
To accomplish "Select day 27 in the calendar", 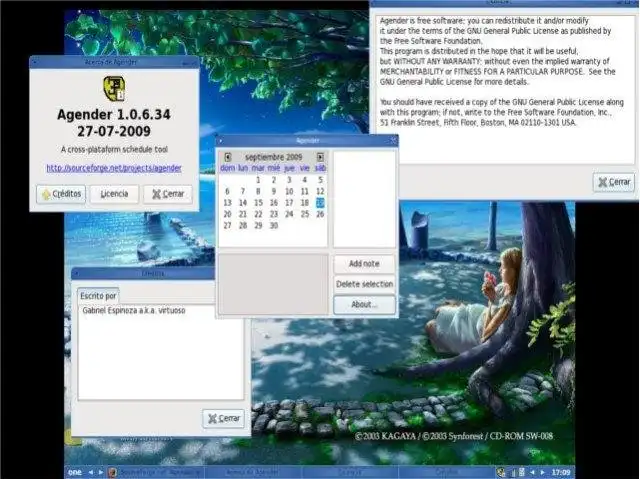I will (x=227, y=226).
